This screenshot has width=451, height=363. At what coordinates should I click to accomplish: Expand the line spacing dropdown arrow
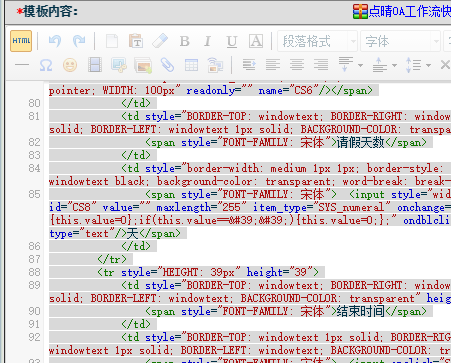click(428, 65)
